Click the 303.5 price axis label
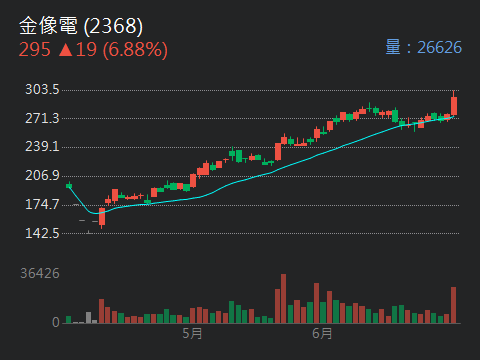 click(42, 89)
